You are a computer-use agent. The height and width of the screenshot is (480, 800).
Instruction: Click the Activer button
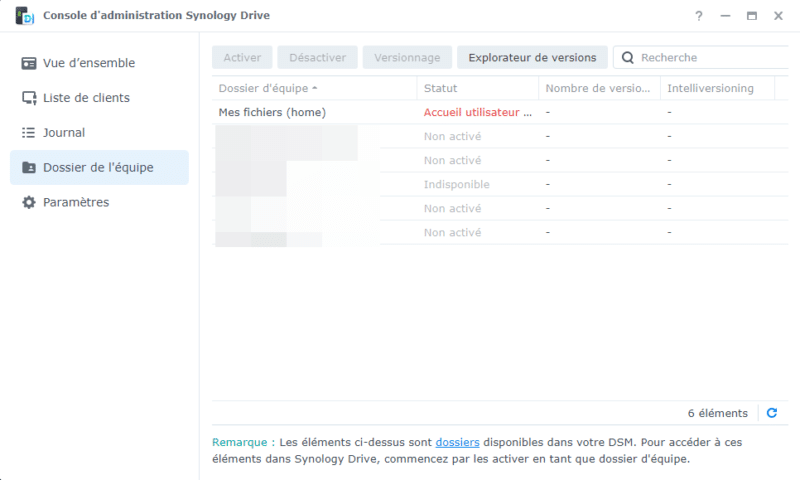242,58
